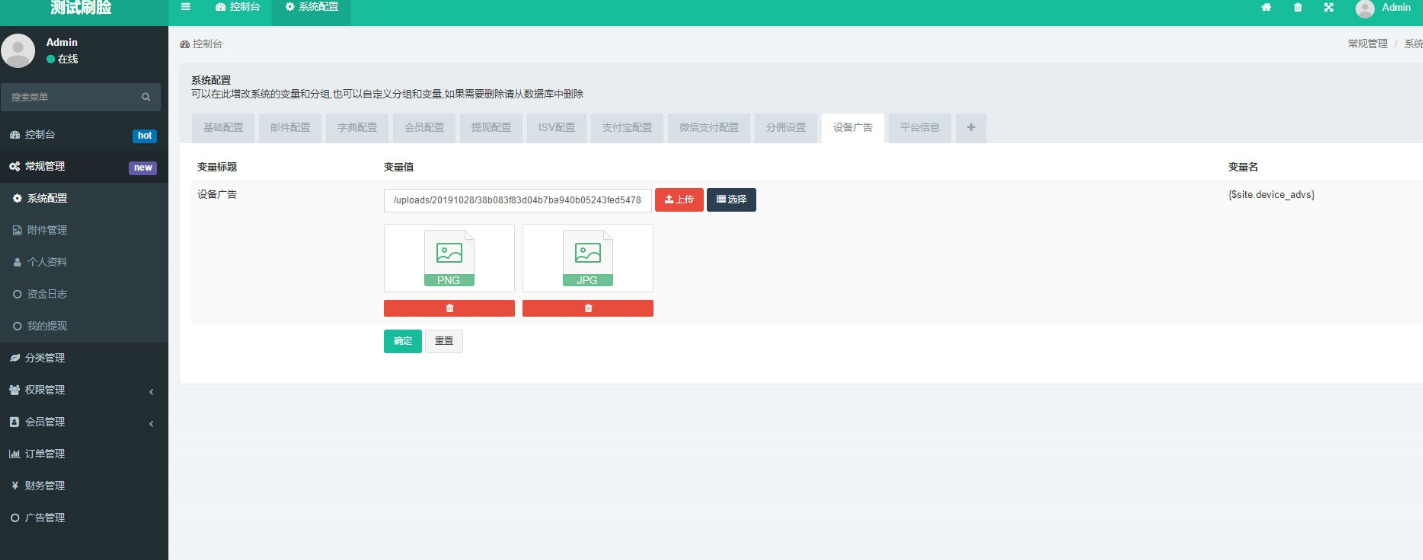Click the home icon in top bar
The width and height of the screenshot is (1423, 560).
coord(1266,8)
